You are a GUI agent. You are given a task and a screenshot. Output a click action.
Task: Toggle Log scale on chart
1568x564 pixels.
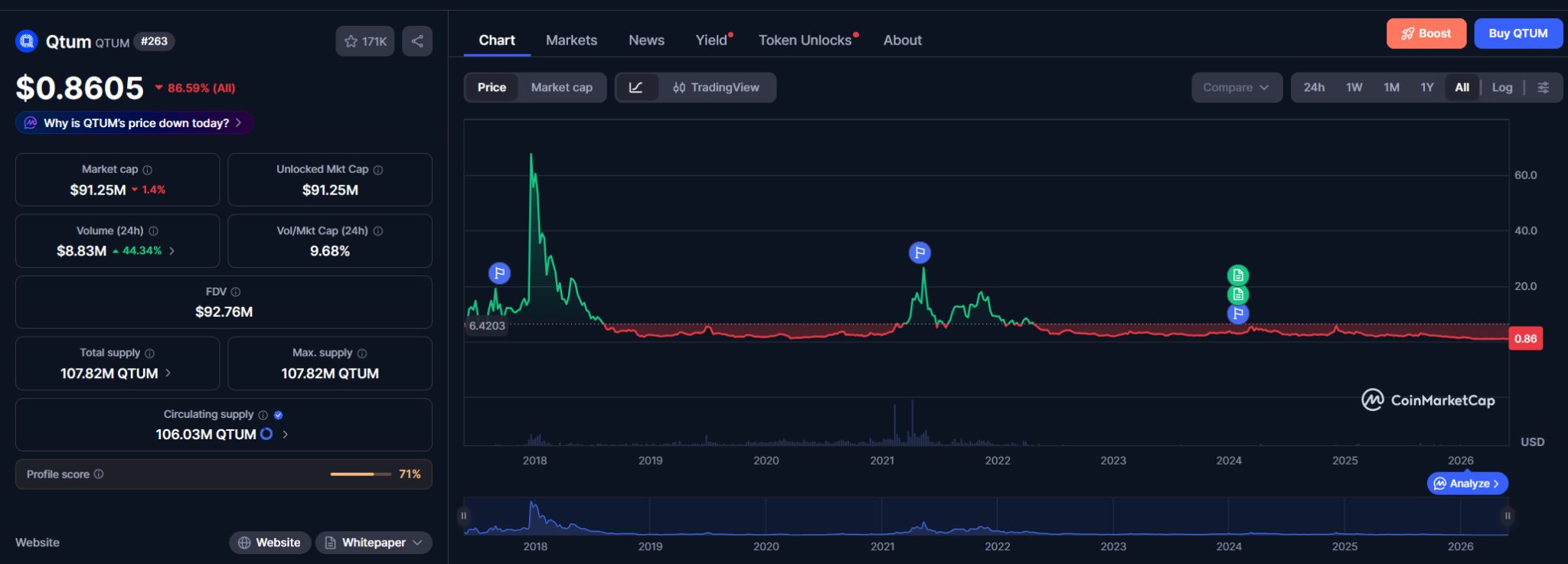click(1502, 87)
